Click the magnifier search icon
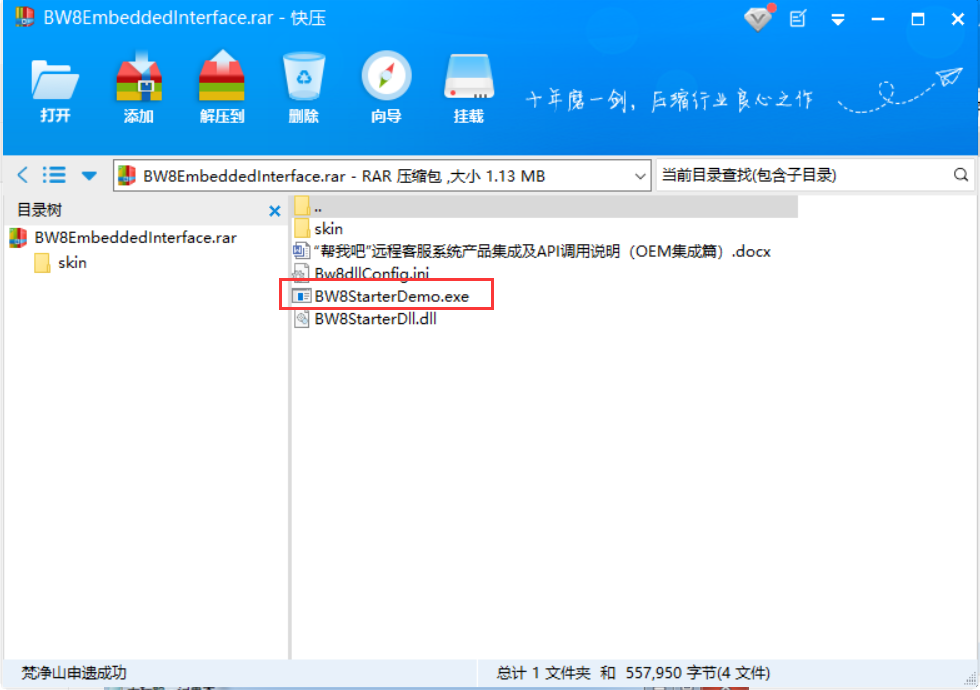This screenshot has height=690, width=980. (x=961, y=175)
